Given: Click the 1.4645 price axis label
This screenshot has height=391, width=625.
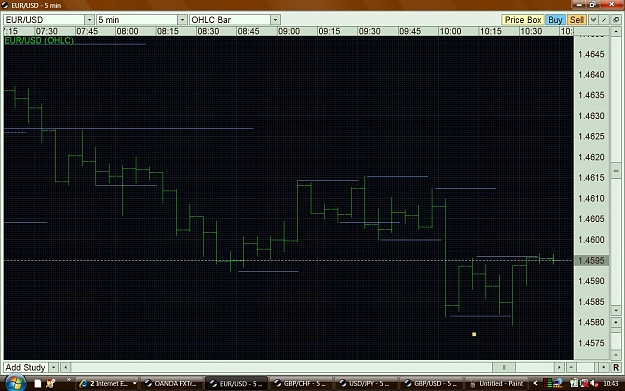Looking at the screenshot, I should 591,54.
